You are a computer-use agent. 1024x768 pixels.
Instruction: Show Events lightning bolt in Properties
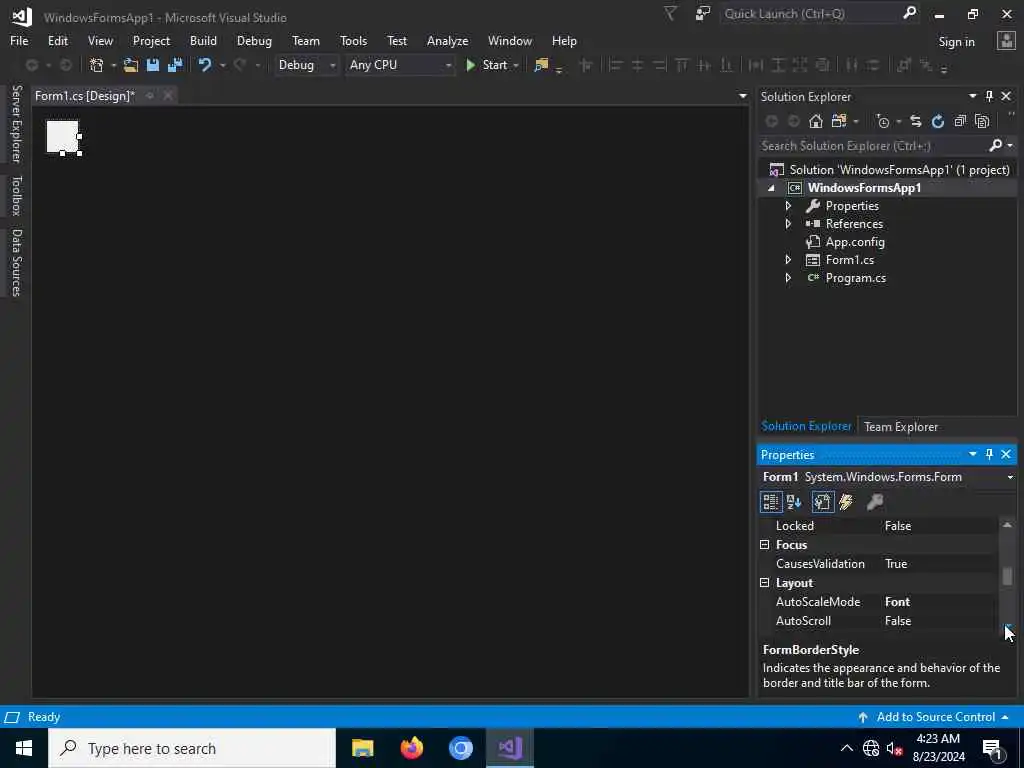(x=846, y=502)
